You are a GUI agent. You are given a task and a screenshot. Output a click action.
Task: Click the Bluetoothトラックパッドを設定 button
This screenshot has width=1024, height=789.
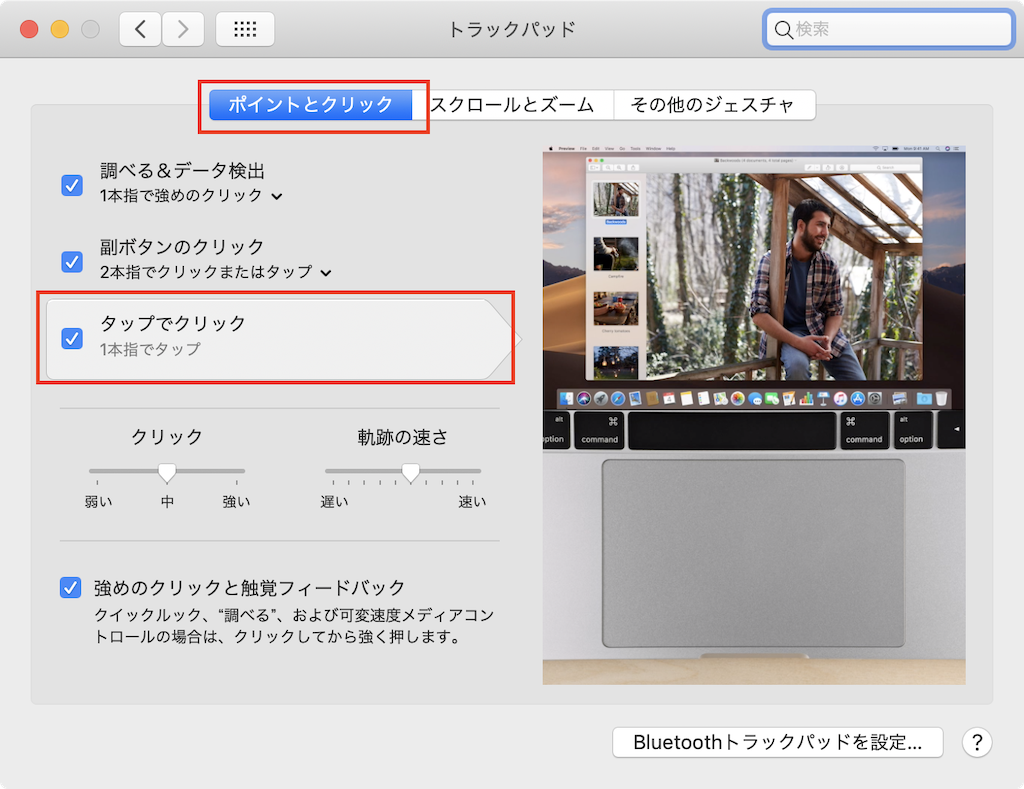click(778, 743)
